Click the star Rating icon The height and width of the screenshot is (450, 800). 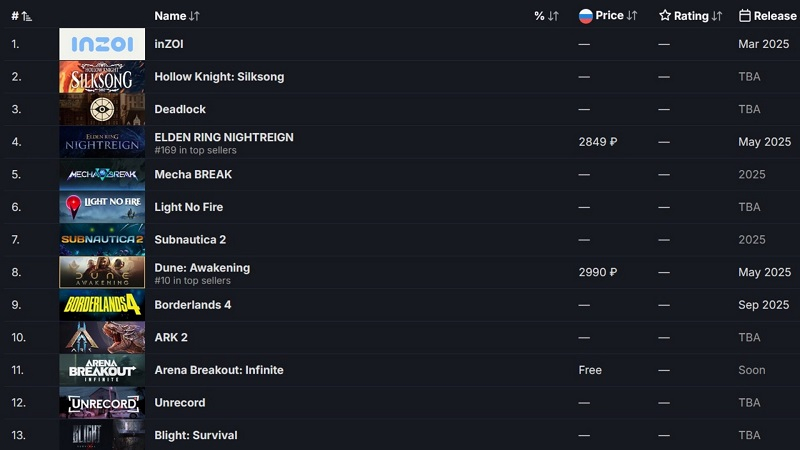(665, 16)
